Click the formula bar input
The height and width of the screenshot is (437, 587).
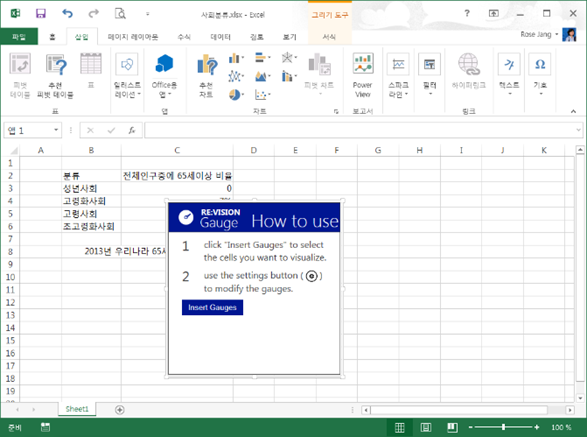point(359,130)
